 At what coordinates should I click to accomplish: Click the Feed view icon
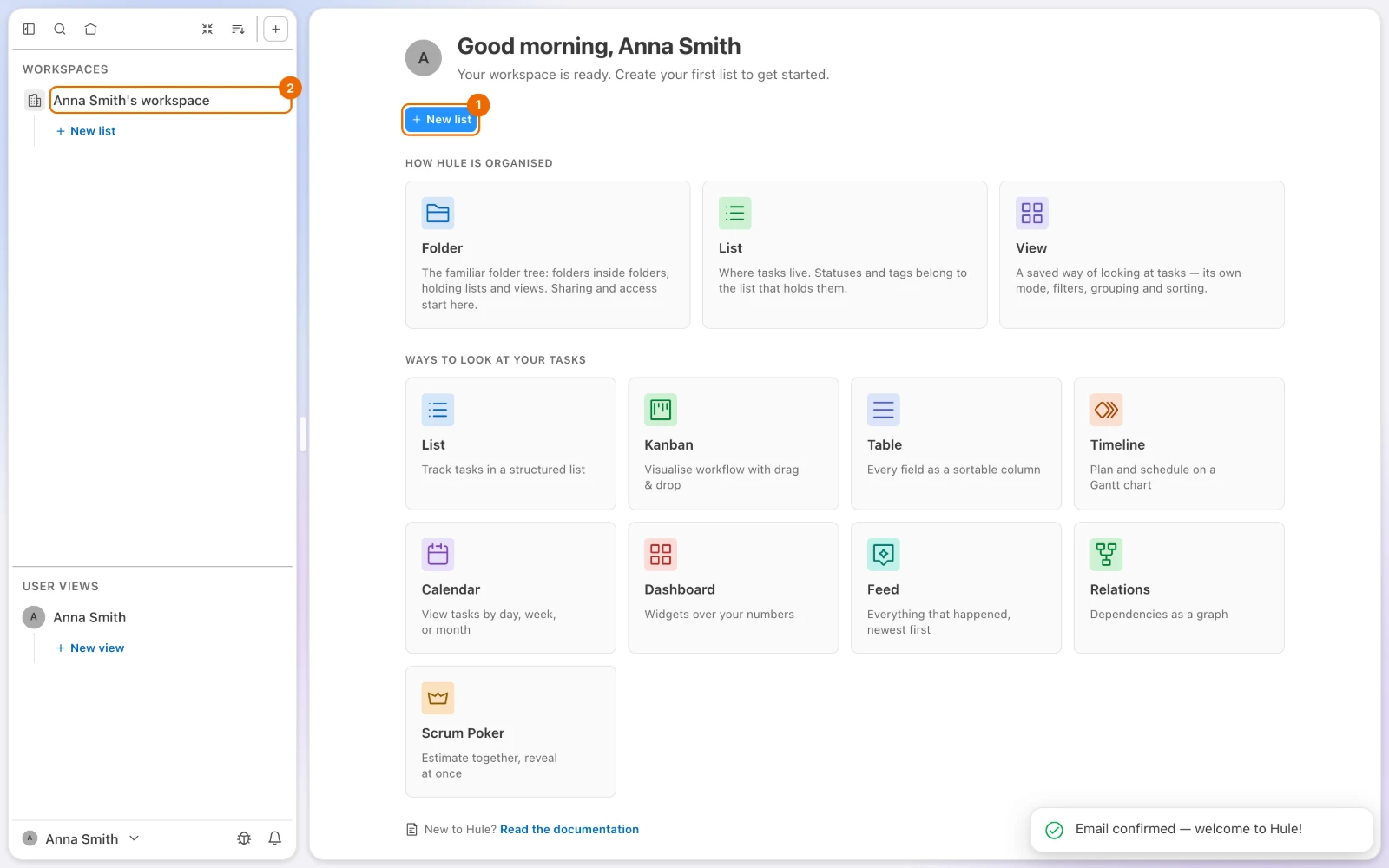point(883,554)
